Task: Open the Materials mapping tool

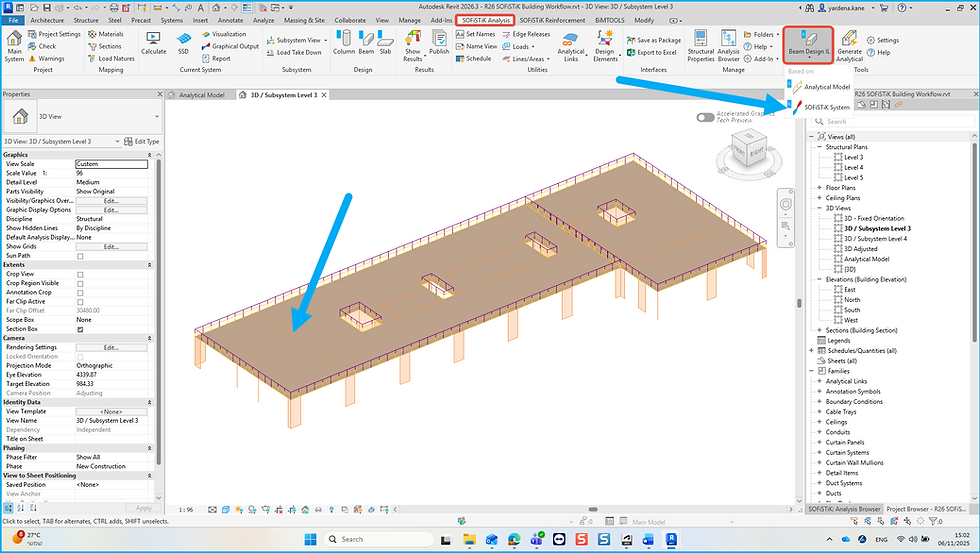Action: click(x=106, y=34)
